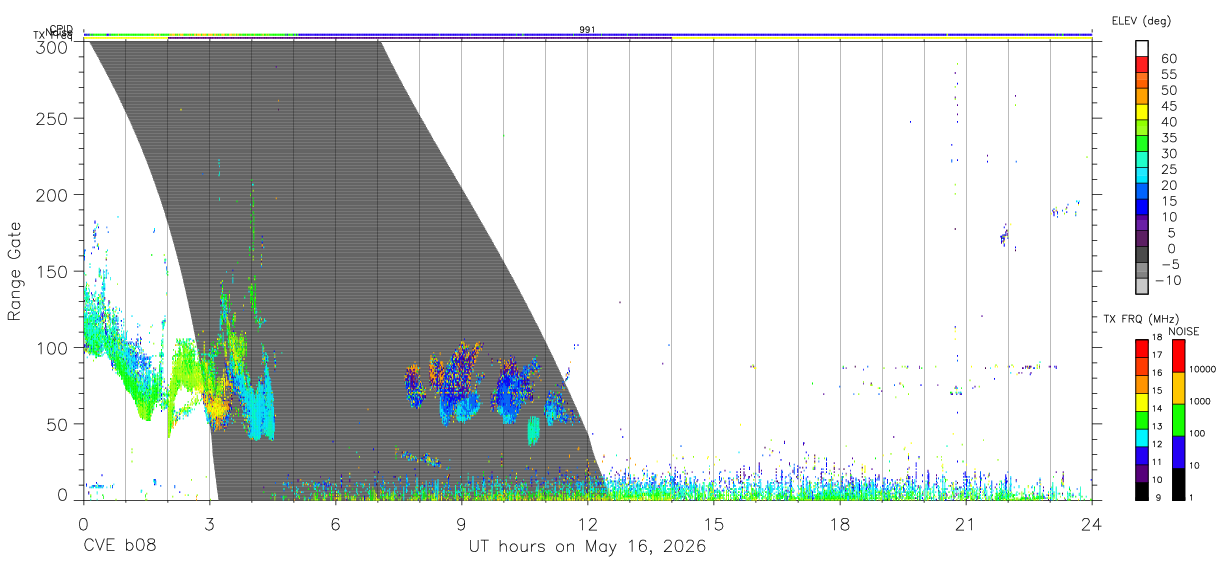Click the '3' tick on the UT hours axis
Image resolution: width=1228 pixels, height=567 pixels.
tap(209, 523)
